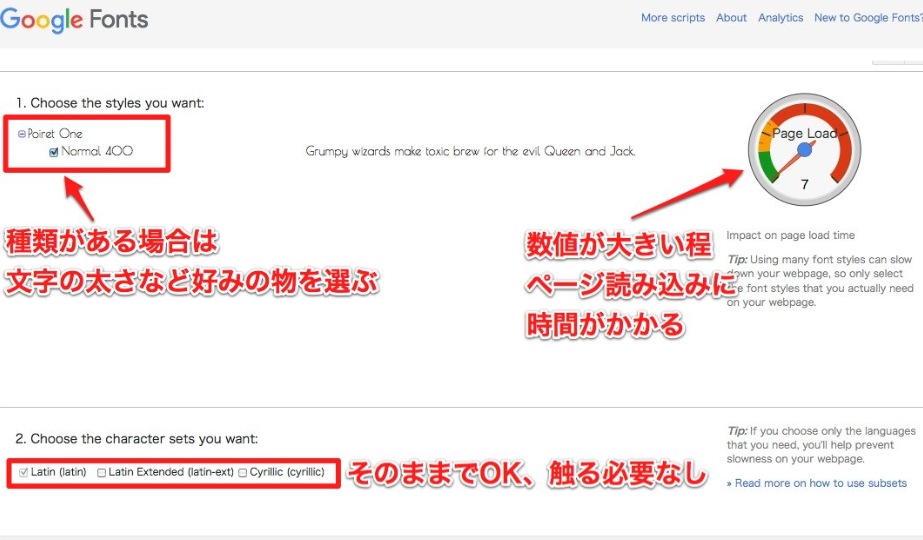
Task: Open New to Google Fonts link
Action: tap(868, 18)
